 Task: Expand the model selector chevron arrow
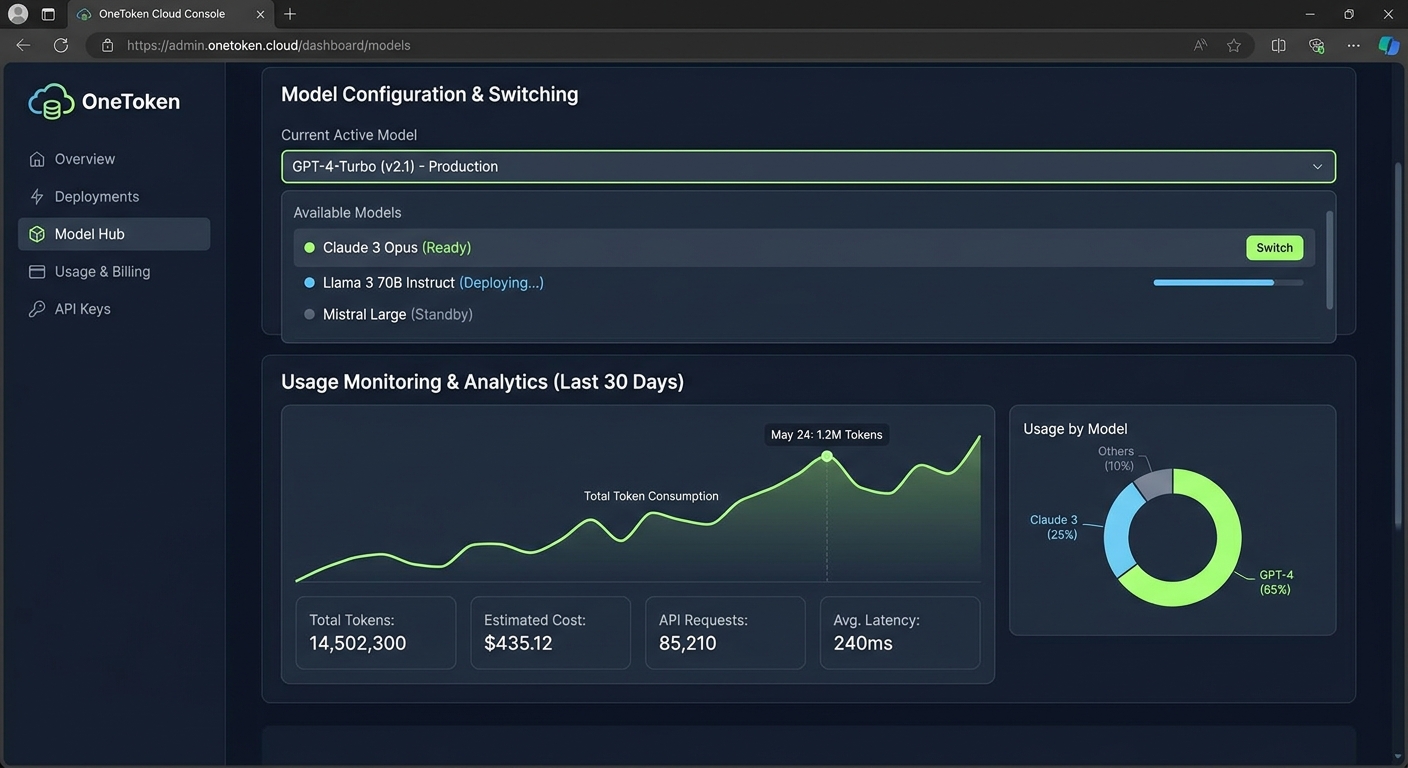(1317, 167)
